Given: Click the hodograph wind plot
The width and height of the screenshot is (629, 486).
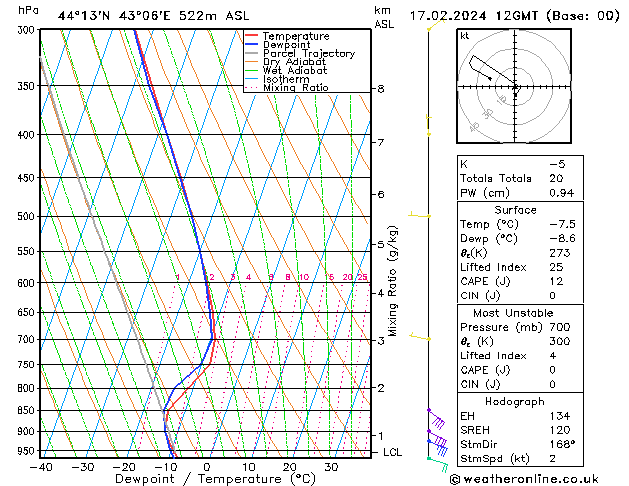Looking at the screenshot, I should [x=514, y=86].
